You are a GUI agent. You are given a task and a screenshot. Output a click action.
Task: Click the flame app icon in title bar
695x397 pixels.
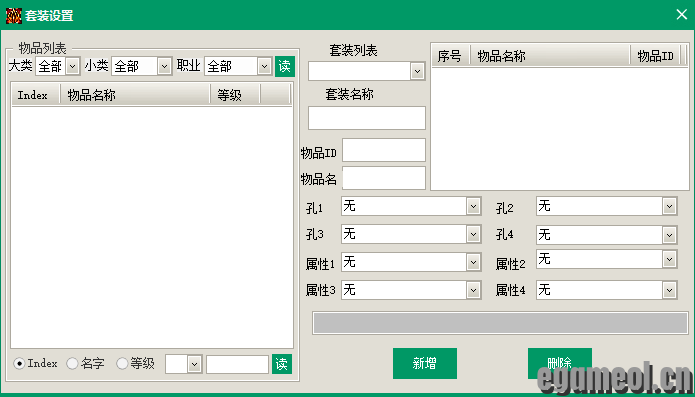(x=14, y=16)
